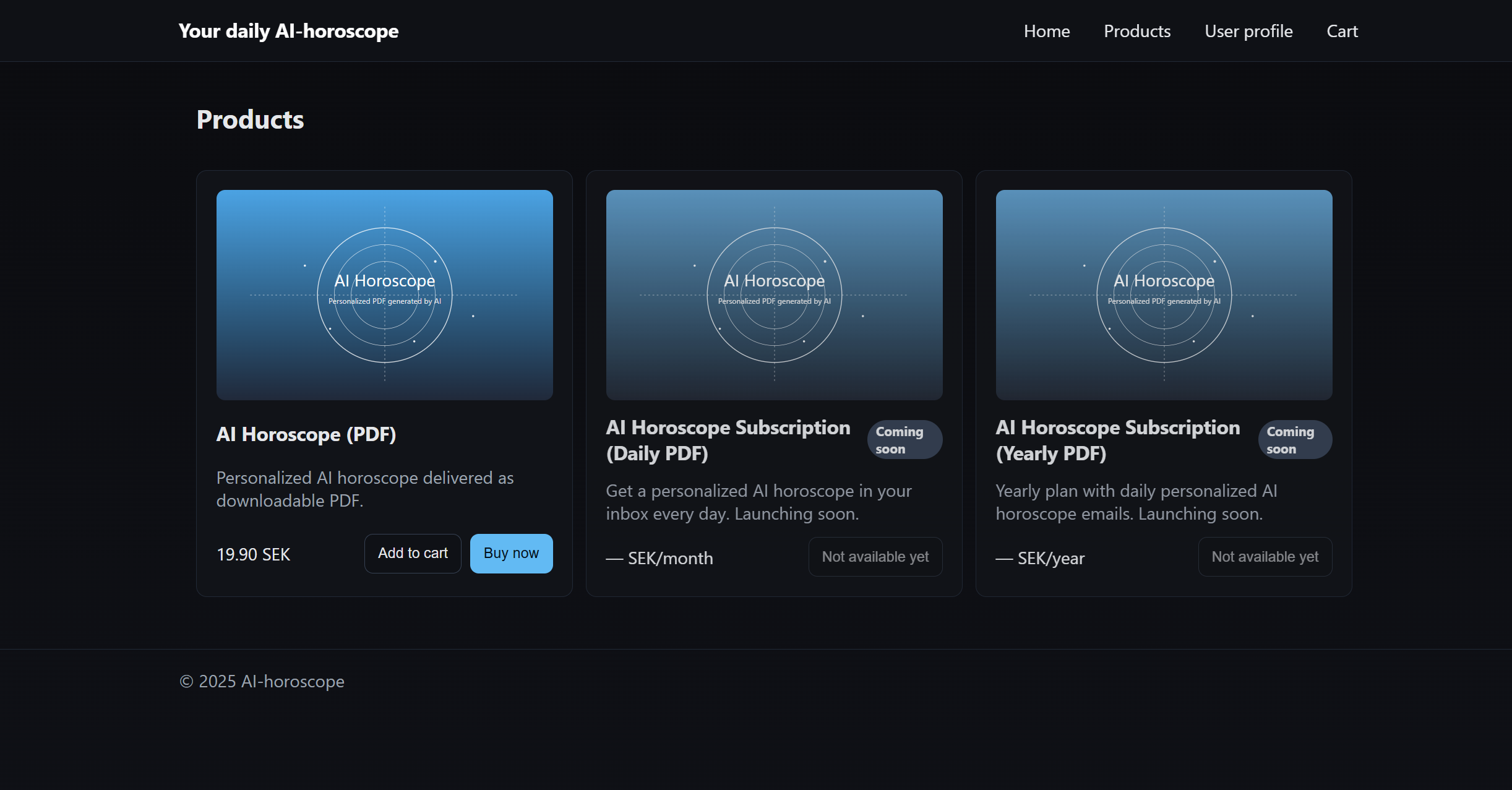Click the 'Your daily AI-horoscope' site title

click(288, 31)
